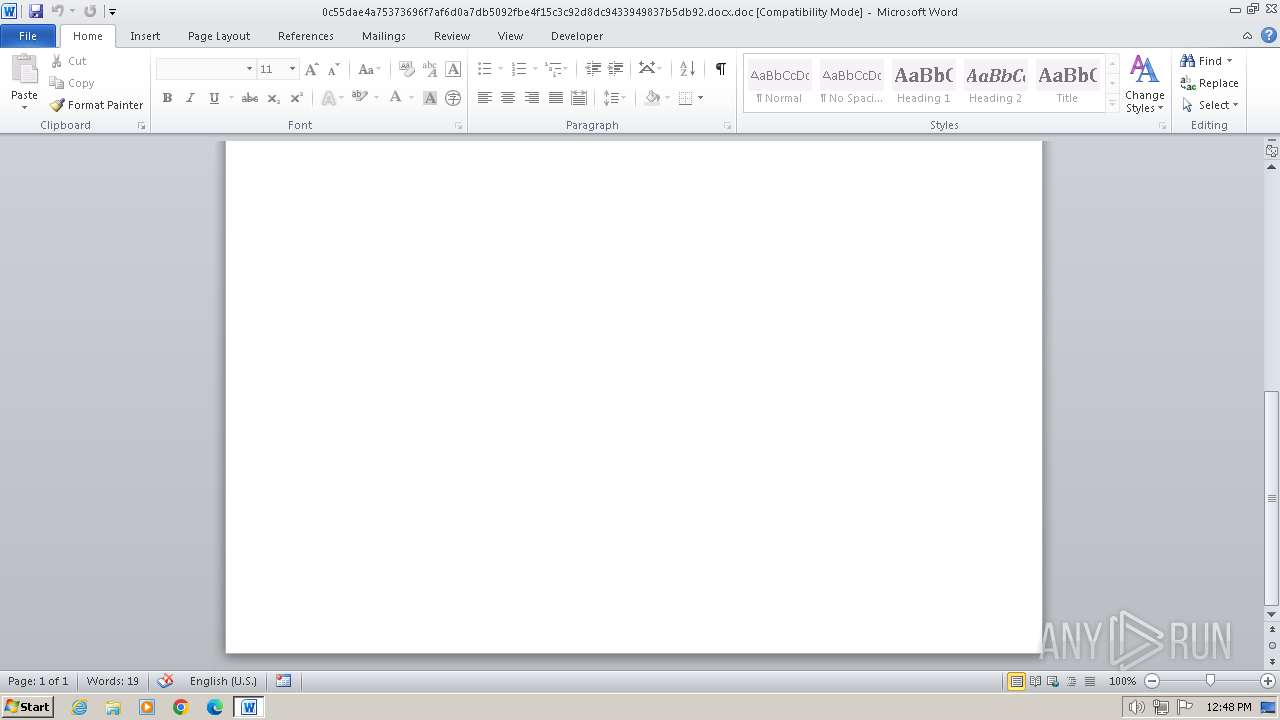This screenshot has height=720, width=1280.
Task: Select Print Layout view button
Action: [x=1016, y=681]
